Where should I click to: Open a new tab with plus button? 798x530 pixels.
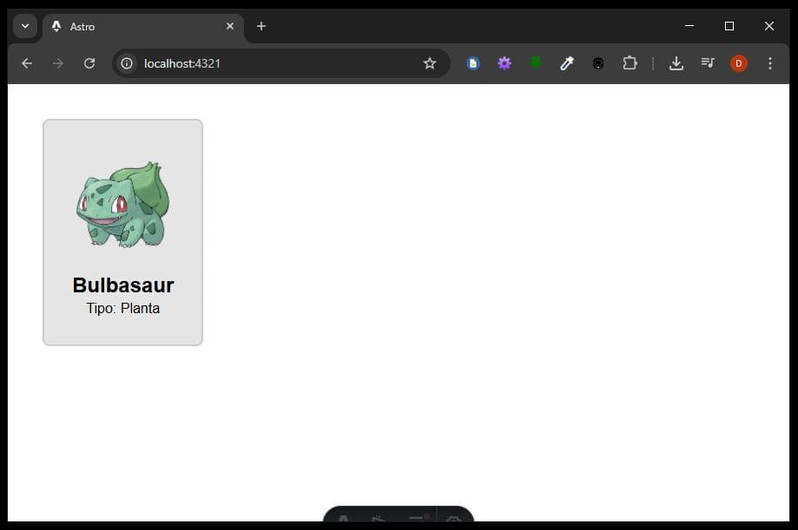click(x=261, y=26)
